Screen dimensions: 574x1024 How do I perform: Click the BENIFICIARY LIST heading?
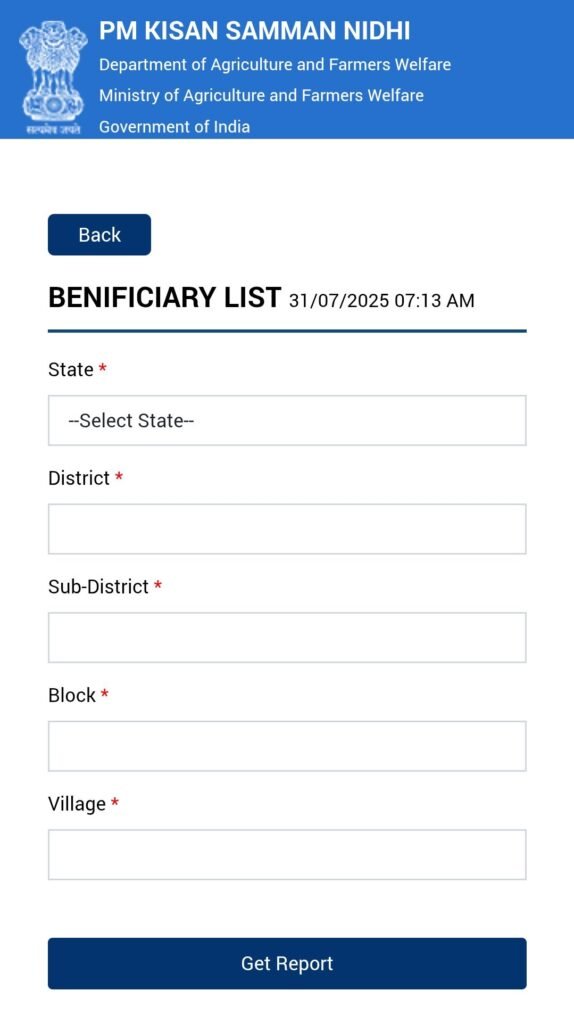click(x=165, y=298)
